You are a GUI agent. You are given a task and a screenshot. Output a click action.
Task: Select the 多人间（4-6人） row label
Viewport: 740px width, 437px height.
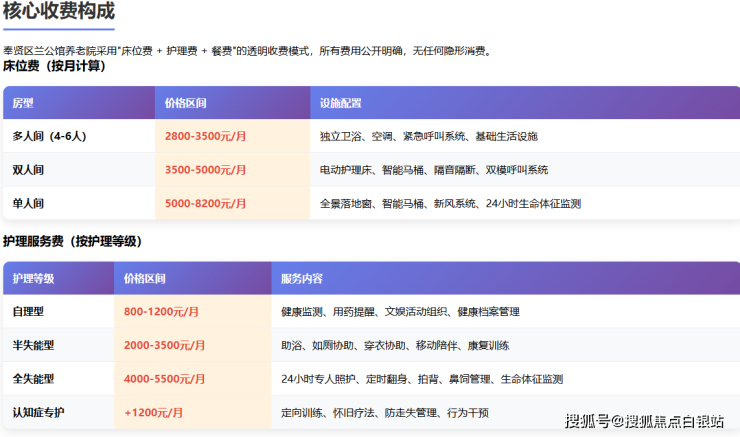coord(49,136)
